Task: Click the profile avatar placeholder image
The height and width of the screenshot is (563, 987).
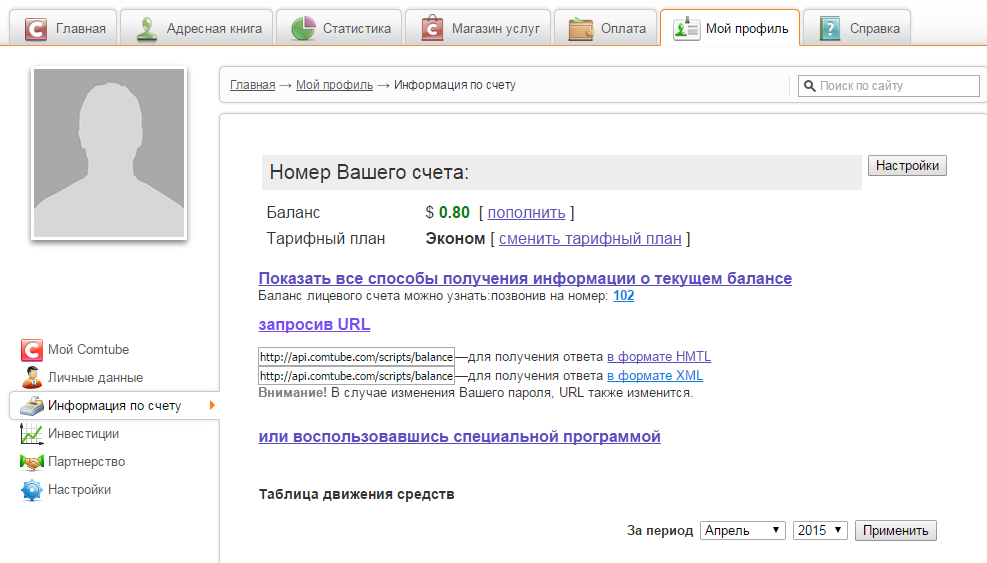Action: click(109, 153)
